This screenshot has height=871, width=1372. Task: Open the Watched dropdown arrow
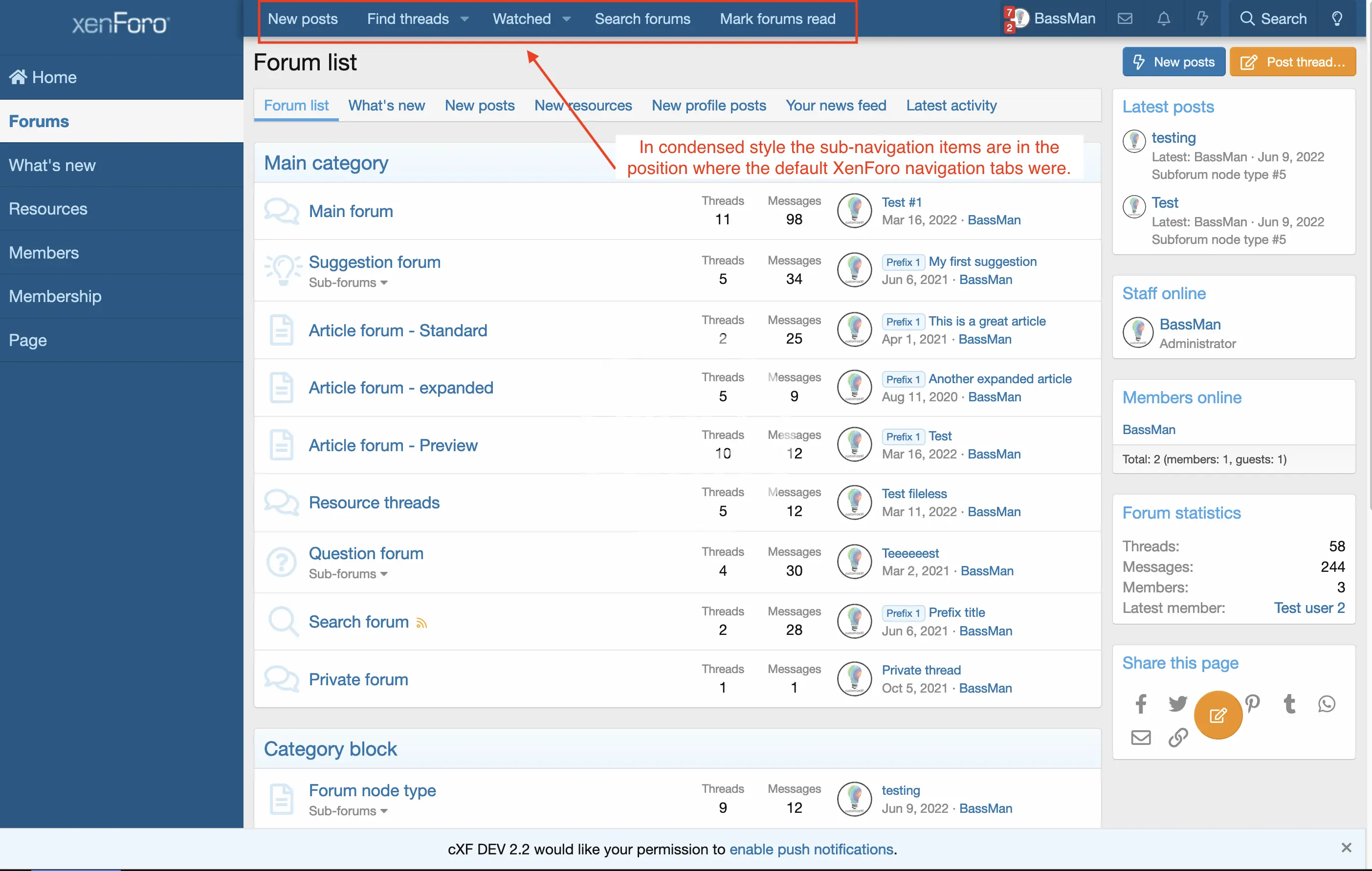coord(566,19)
